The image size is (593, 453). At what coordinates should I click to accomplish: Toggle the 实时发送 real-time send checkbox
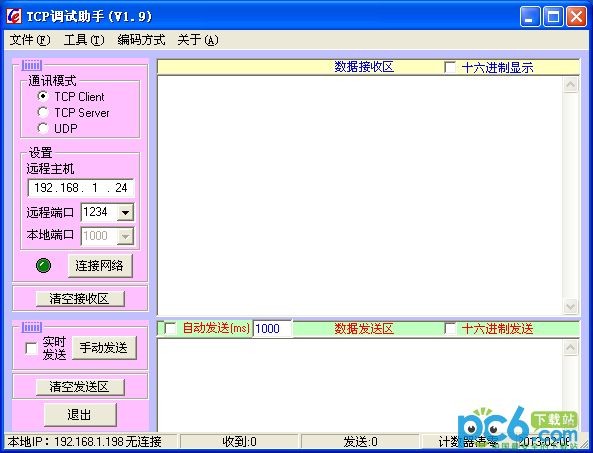[x=31, y=348]
